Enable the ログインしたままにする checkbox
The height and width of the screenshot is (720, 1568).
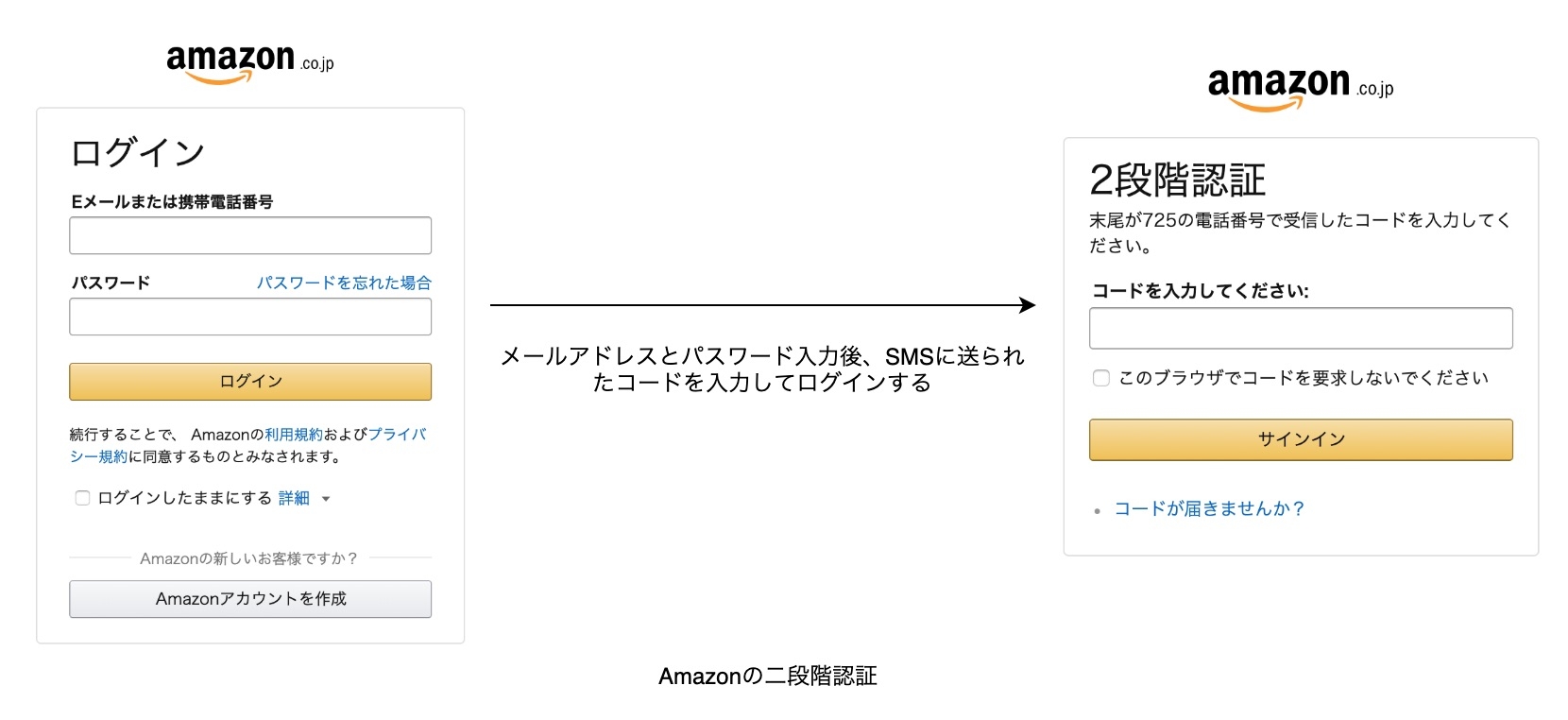point(83,498)
